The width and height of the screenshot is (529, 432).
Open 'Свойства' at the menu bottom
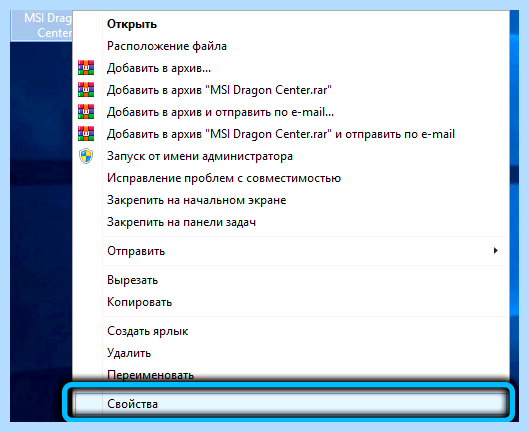click(291, 404)
